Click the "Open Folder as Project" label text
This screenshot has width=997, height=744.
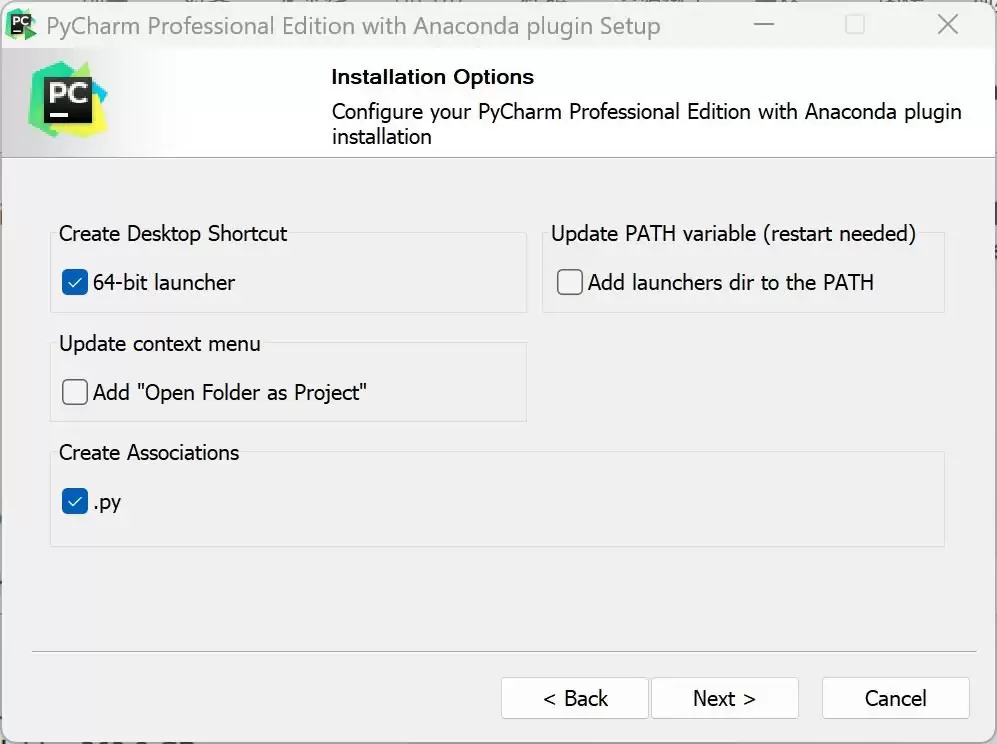[x=252, y=392]
